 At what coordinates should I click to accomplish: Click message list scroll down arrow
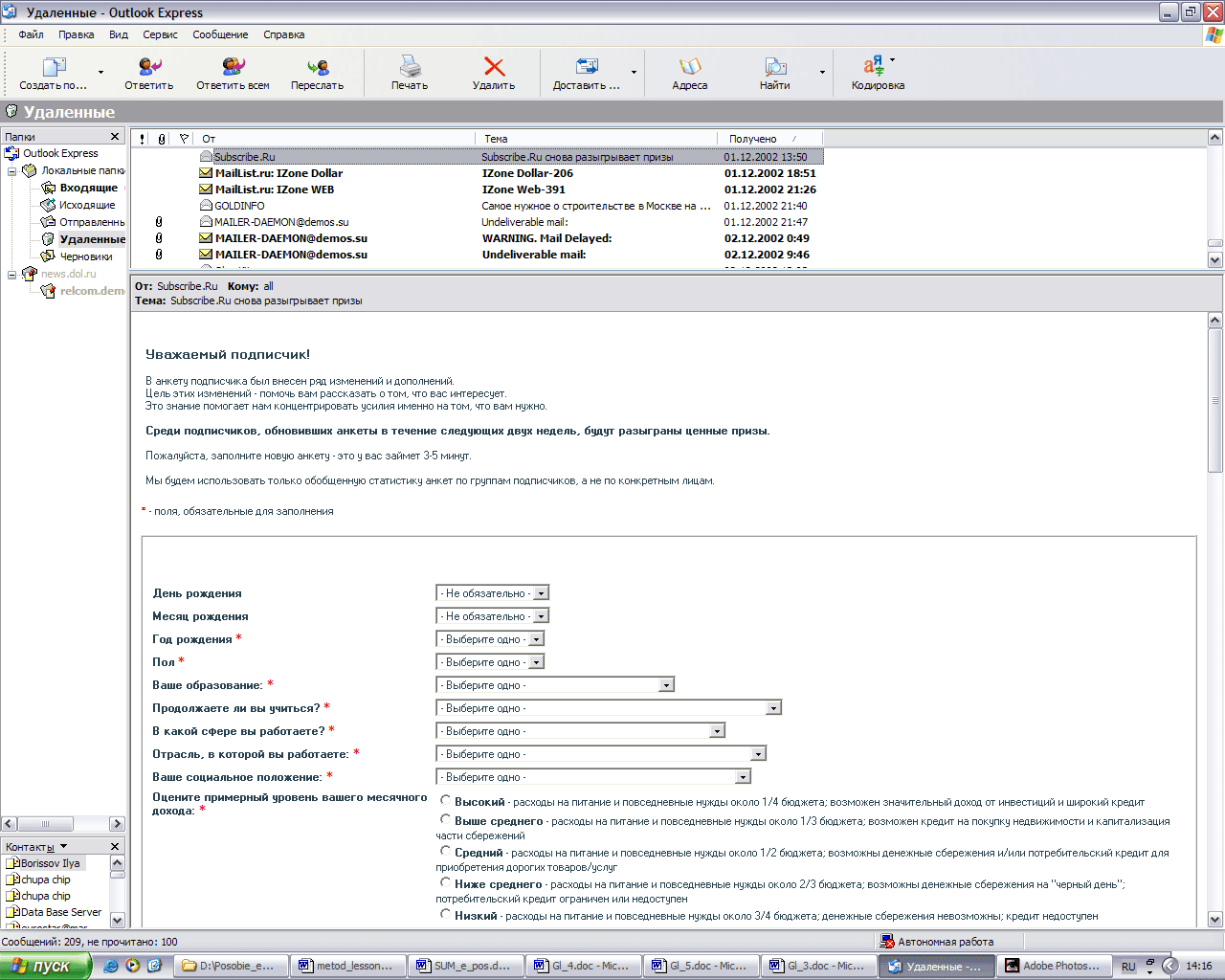[x=1215, y=259]
